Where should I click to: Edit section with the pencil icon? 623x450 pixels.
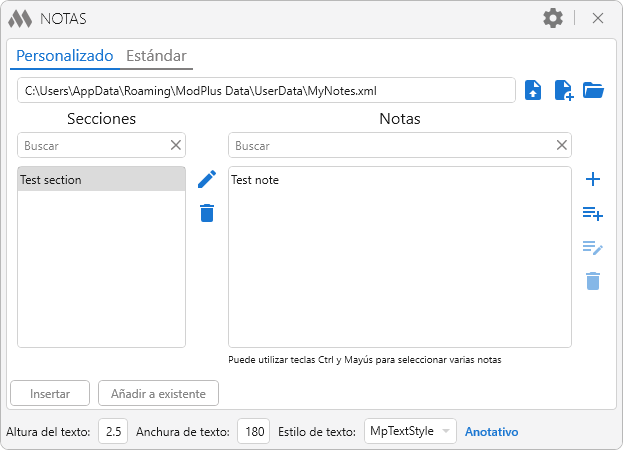207,179
